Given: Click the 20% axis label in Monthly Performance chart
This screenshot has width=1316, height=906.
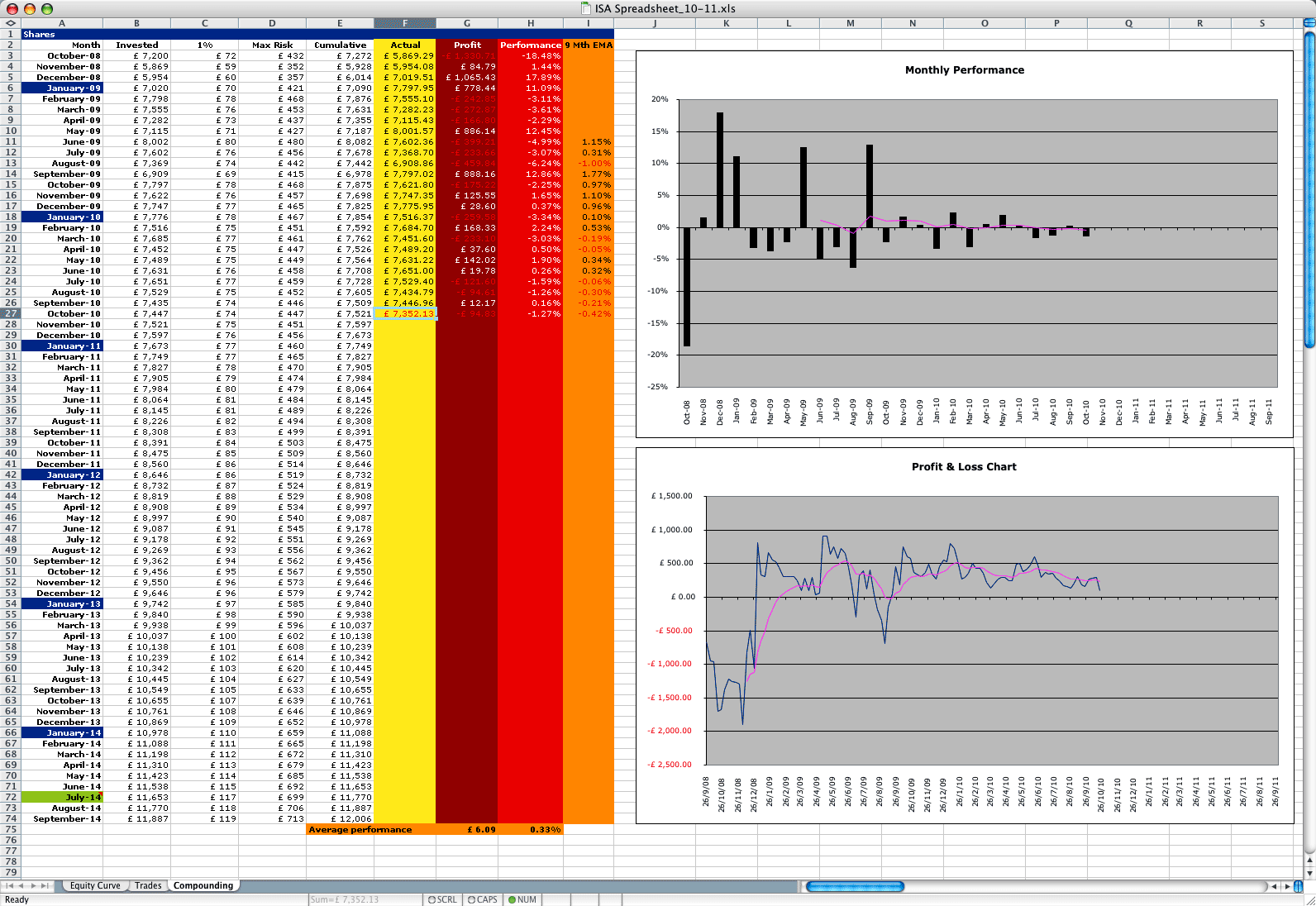Looking at the screenshot, I should pyautogui.click(x=660, y=99).
